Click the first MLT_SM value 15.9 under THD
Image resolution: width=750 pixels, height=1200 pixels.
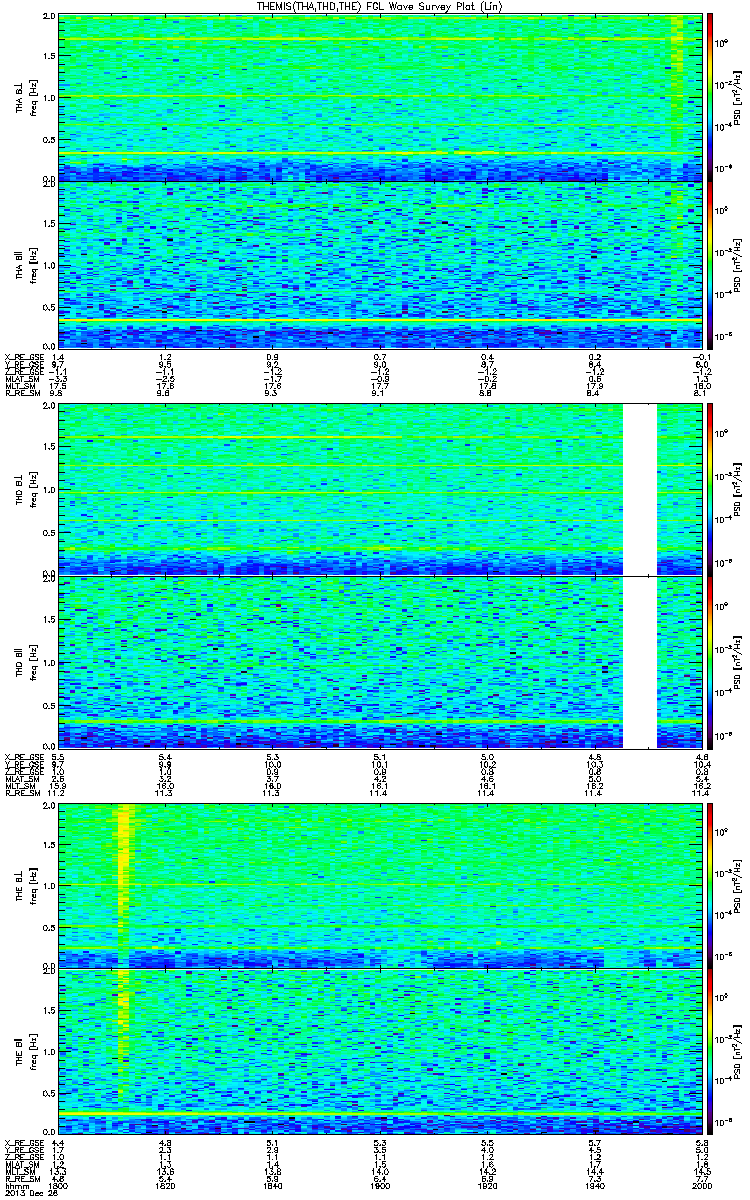[58, 786]
